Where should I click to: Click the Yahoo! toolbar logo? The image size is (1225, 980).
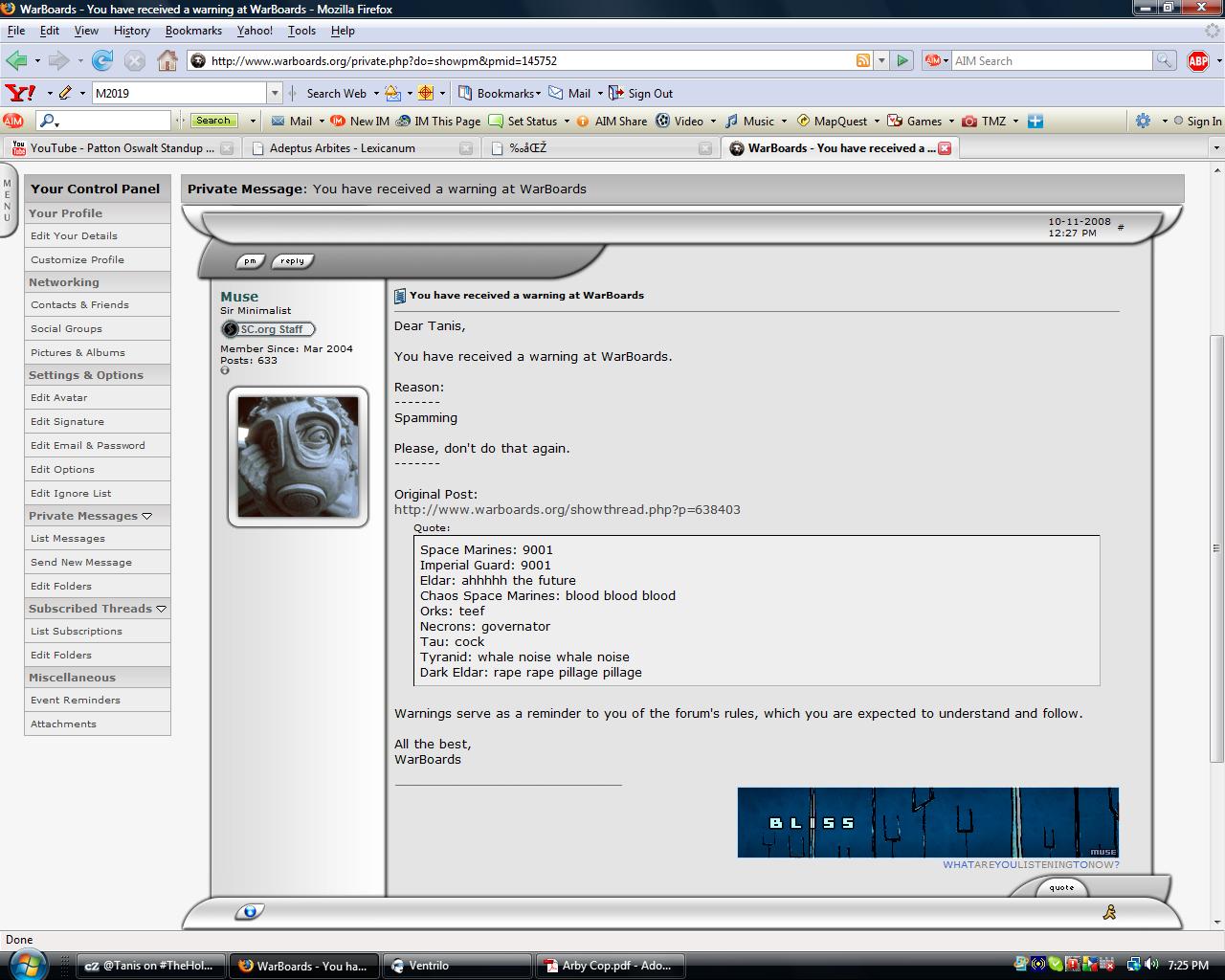21,93
